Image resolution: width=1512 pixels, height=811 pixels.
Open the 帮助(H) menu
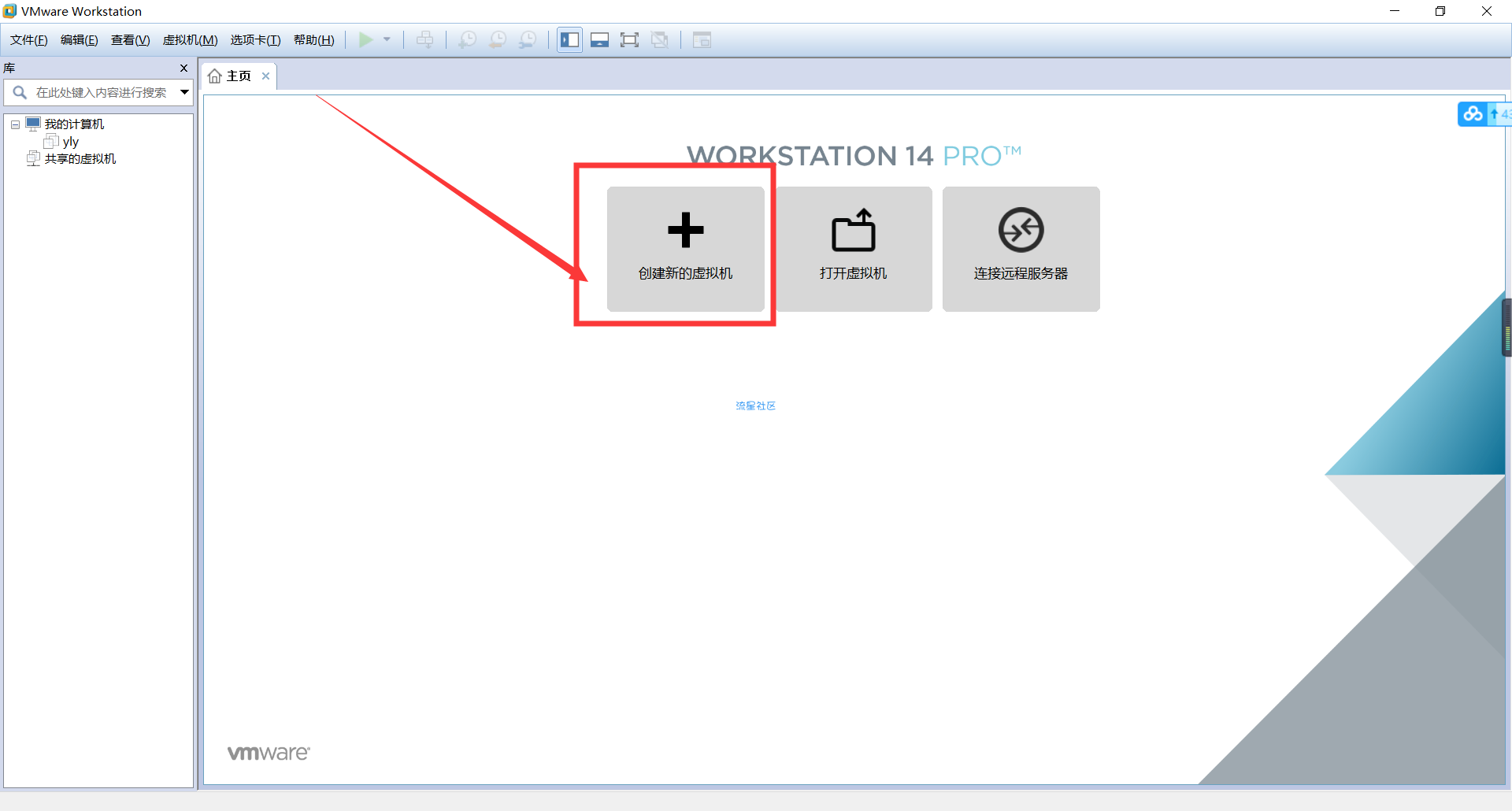coord(314,40)
